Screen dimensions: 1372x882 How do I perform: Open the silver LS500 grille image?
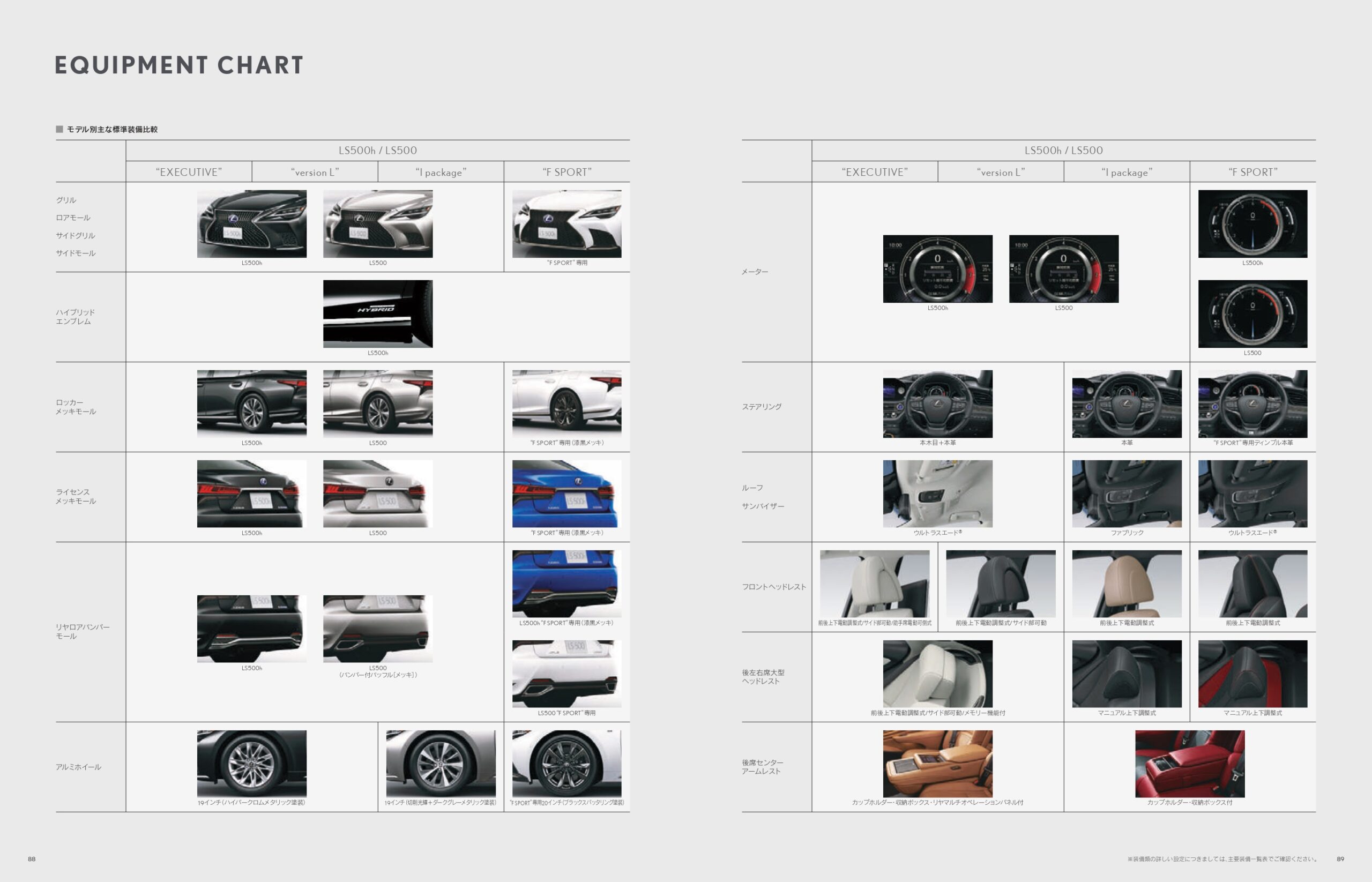pos(377,224)
